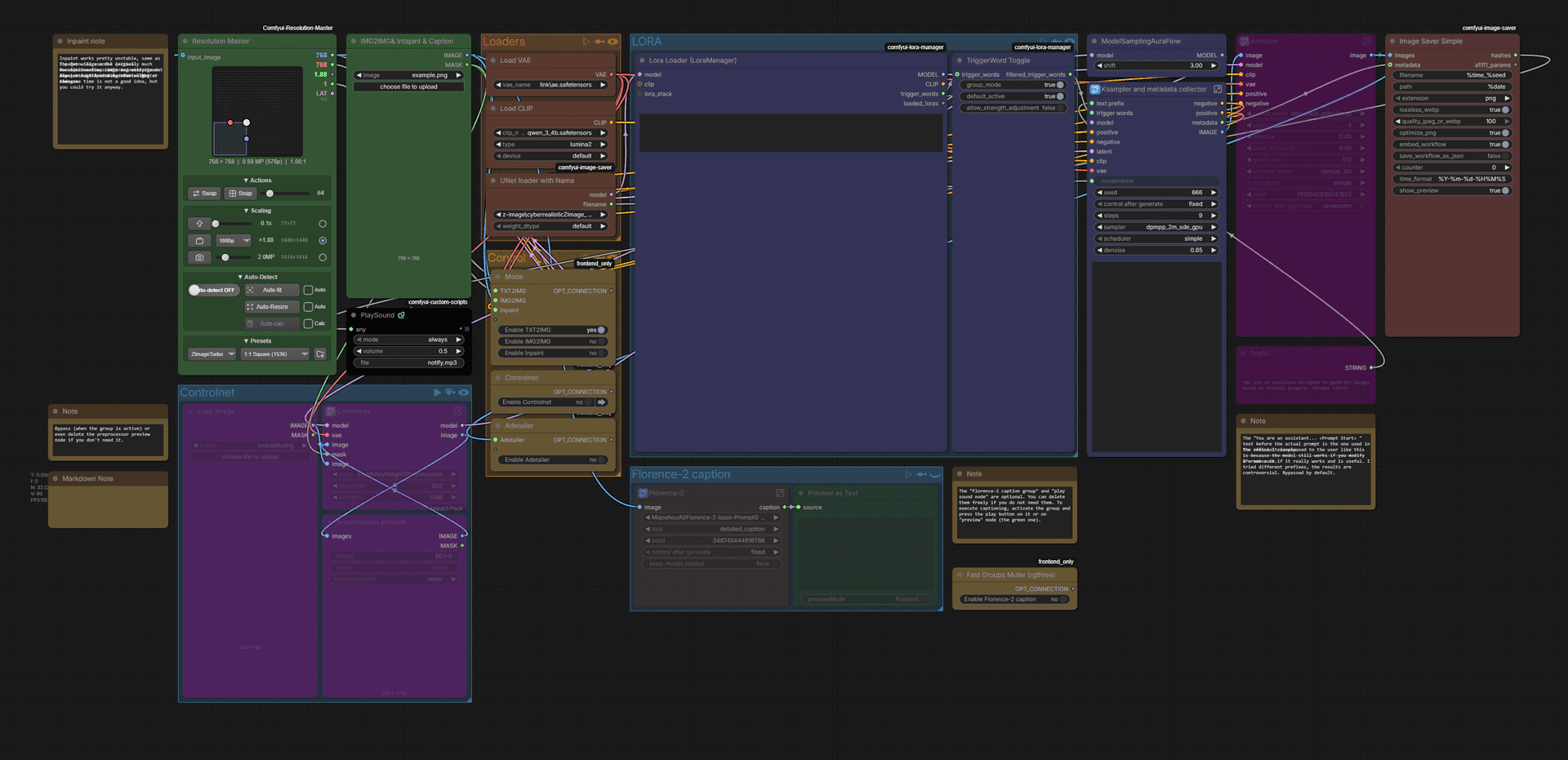
Task: Click the Load VAE node collapse dot
Action: 493,60
